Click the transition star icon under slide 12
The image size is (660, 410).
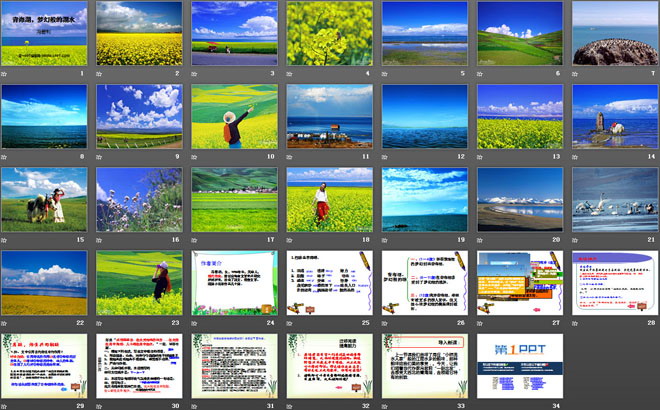(385, 157)
